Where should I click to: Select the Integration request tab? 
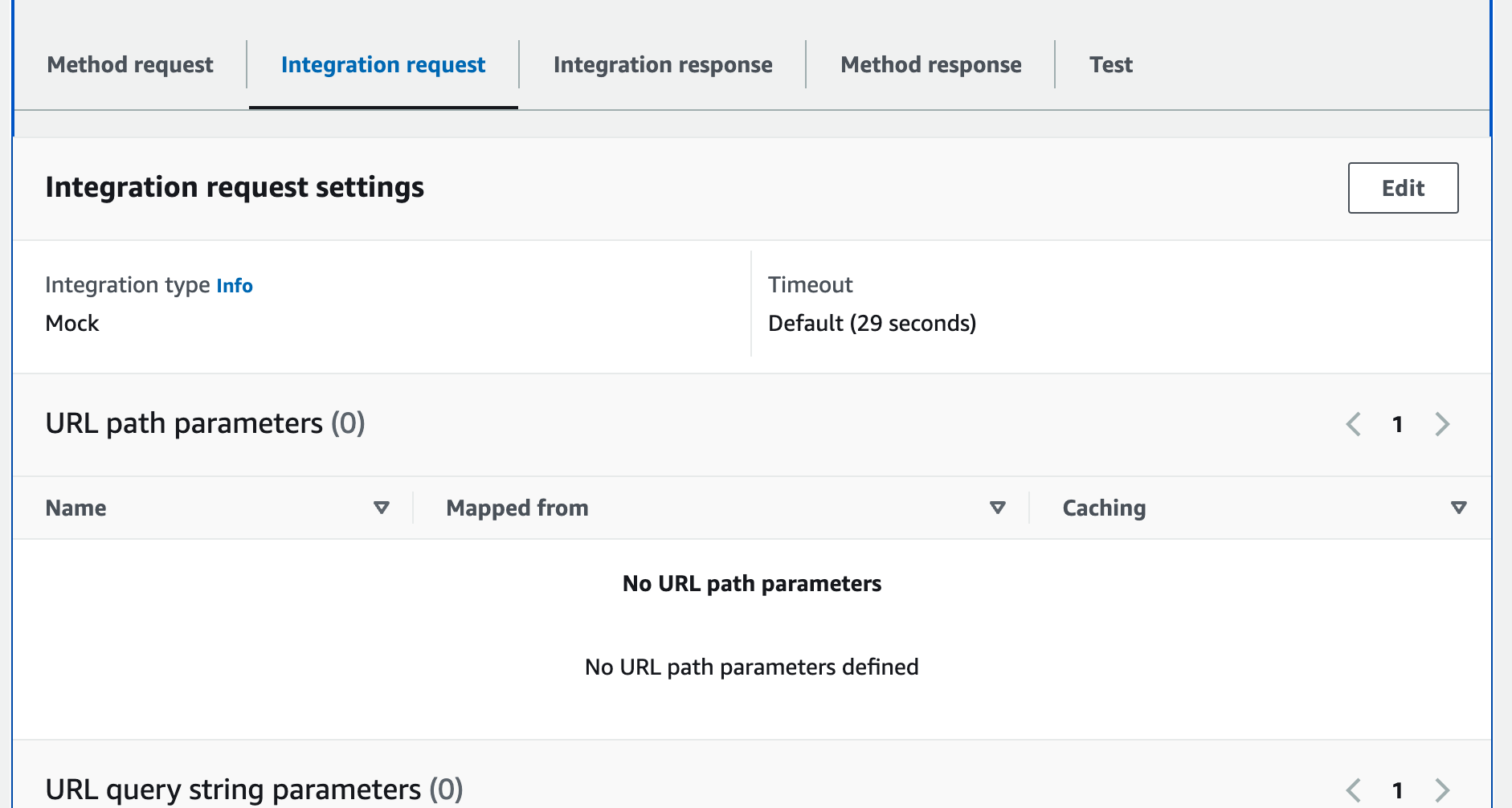tap(382, 64)
